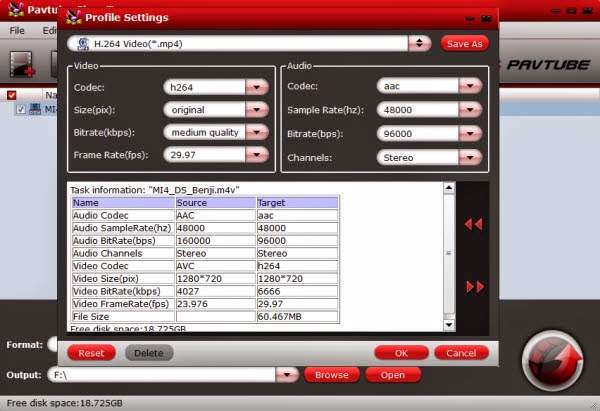The width and height of the screenshot is (600, 411).
Task: Toggle the select-all red checkbox in file list
Action: coord(12,95)
